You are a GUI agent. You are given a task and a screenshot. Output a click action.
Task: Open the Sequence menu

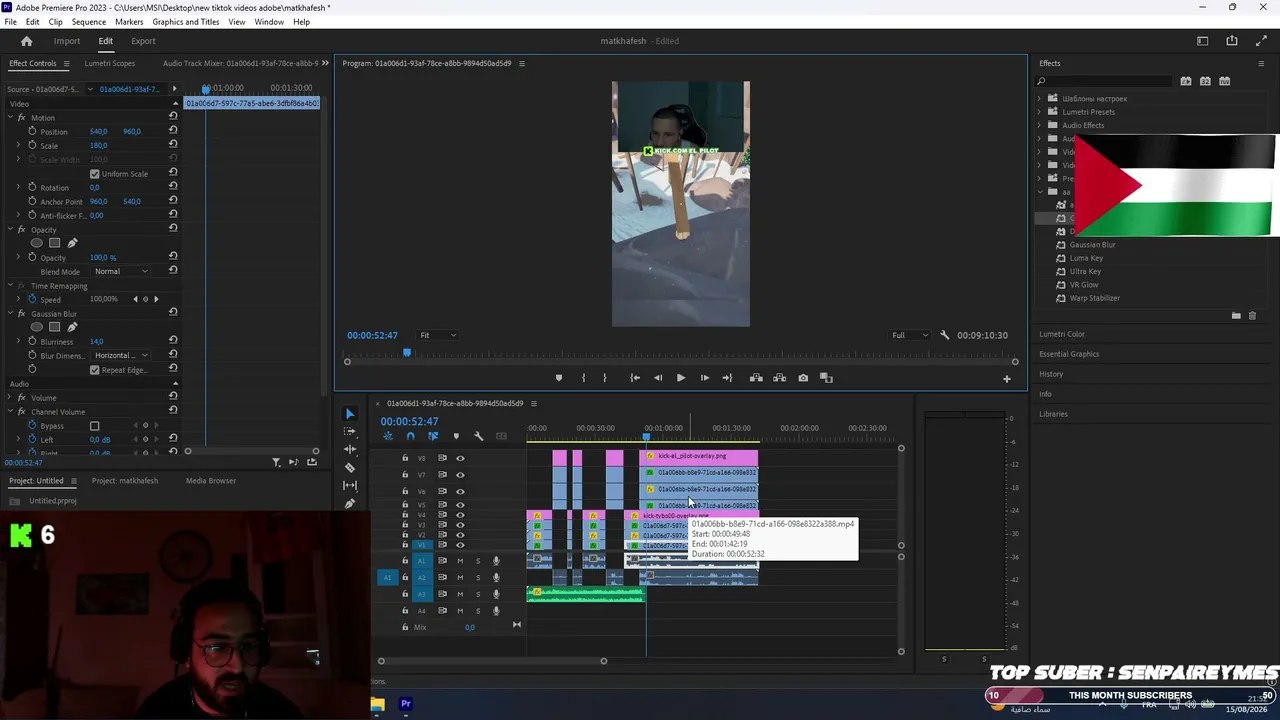(89, 22)
